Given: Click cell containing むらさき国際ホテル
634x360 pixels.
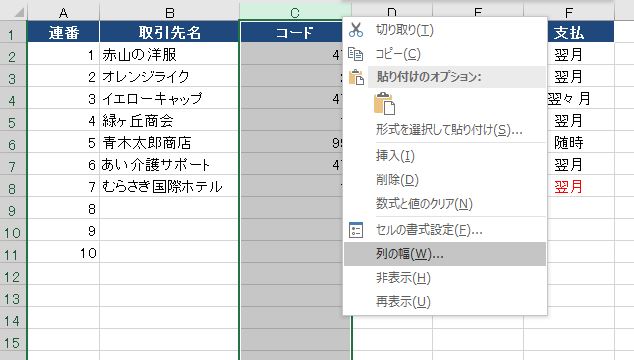Looking at the screenshot, I should tap(169, 186).
